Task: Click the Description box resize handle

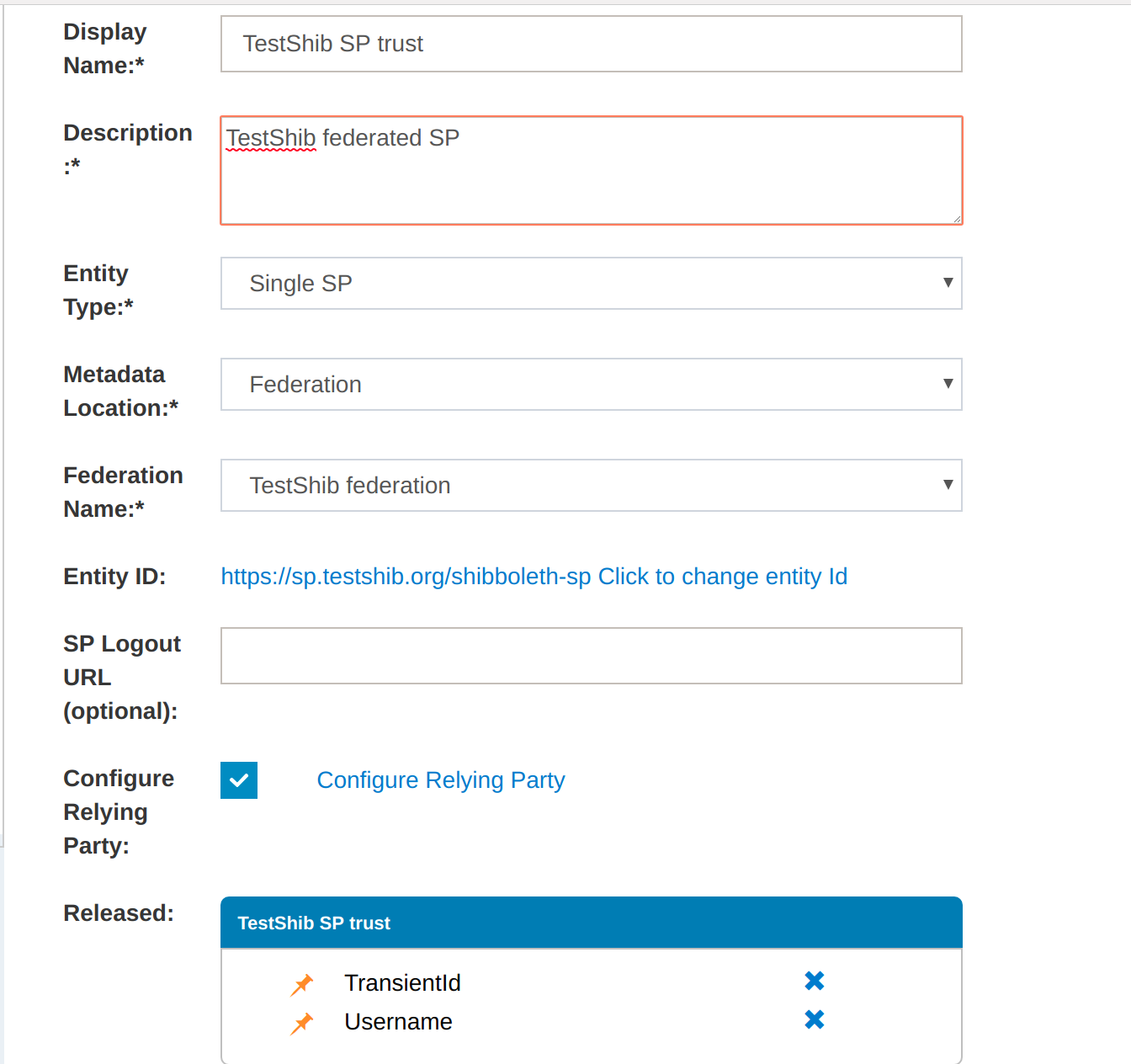Action: pyautogui.click(x=957, y=219)
